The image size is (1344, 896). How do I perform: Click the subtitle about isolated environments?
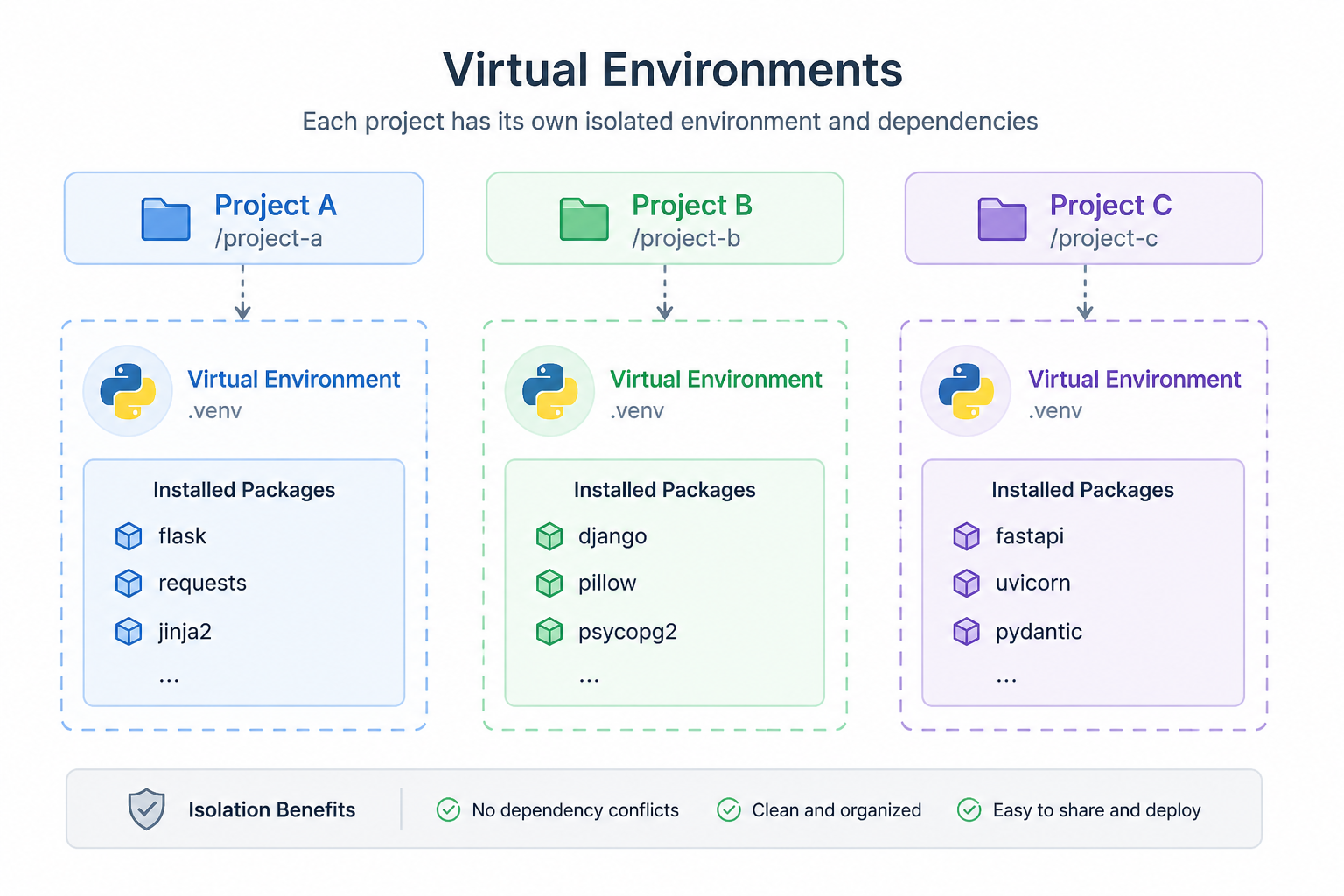tap(670, 121)
